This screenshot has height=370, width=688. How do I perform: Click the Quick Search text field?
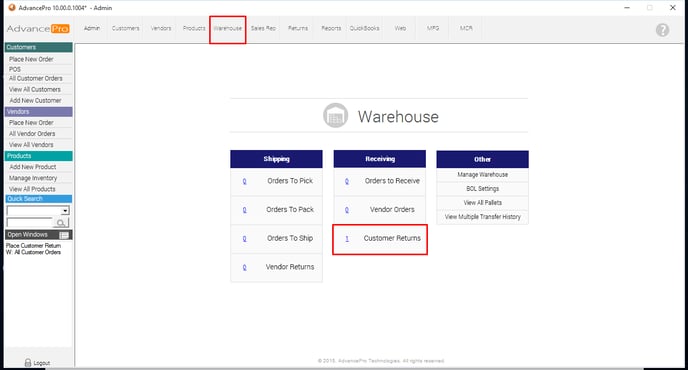click(x=30, y=223)
